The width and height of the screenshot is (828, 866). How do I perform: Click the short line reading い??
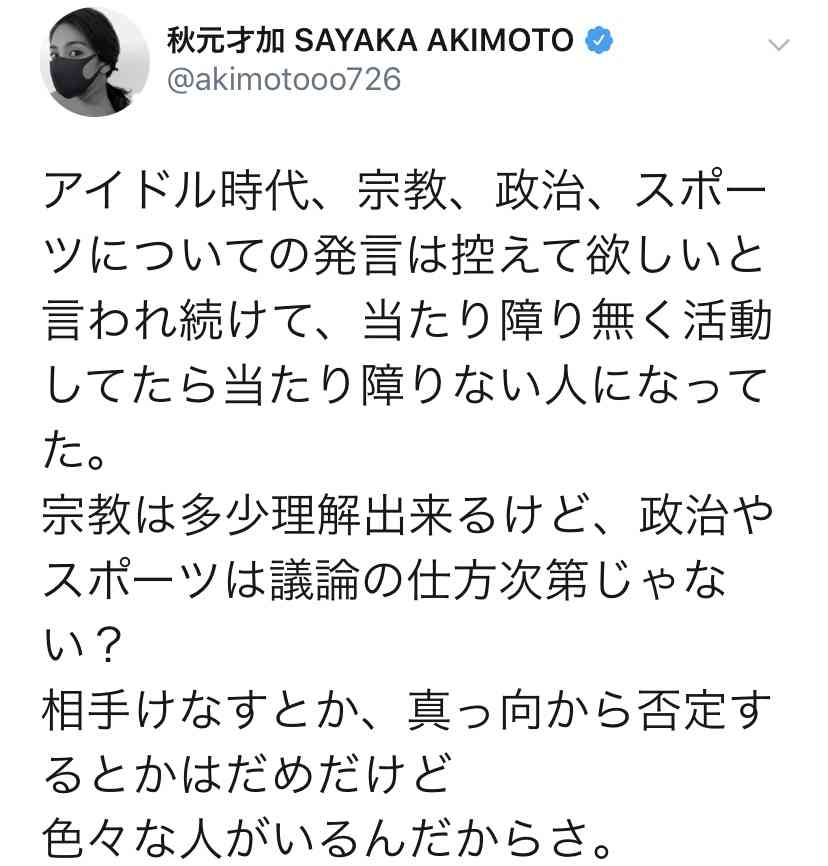(x=82, y=644)
